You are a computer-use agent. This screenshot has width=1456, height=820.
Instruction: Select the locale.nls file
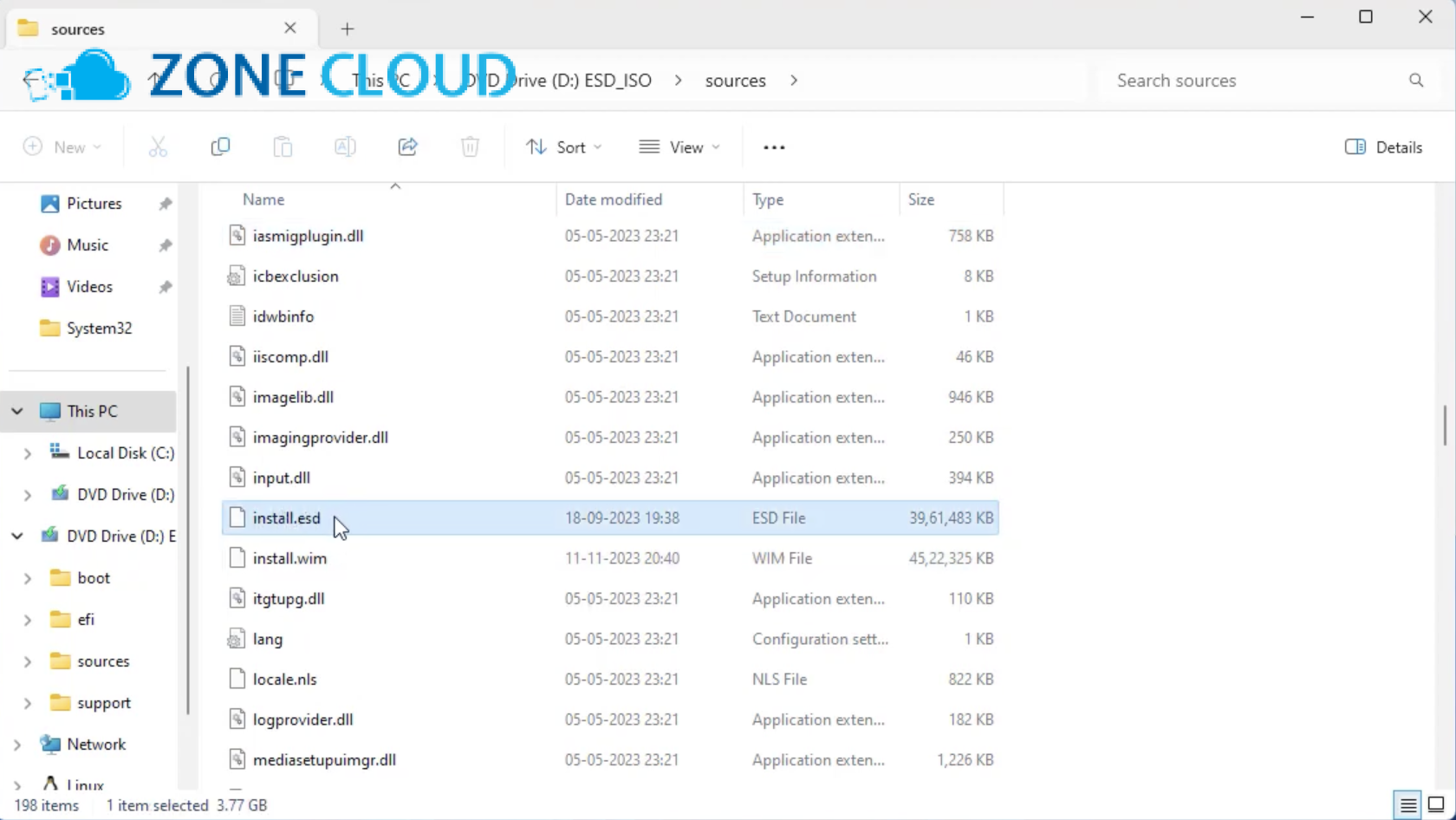284,679
